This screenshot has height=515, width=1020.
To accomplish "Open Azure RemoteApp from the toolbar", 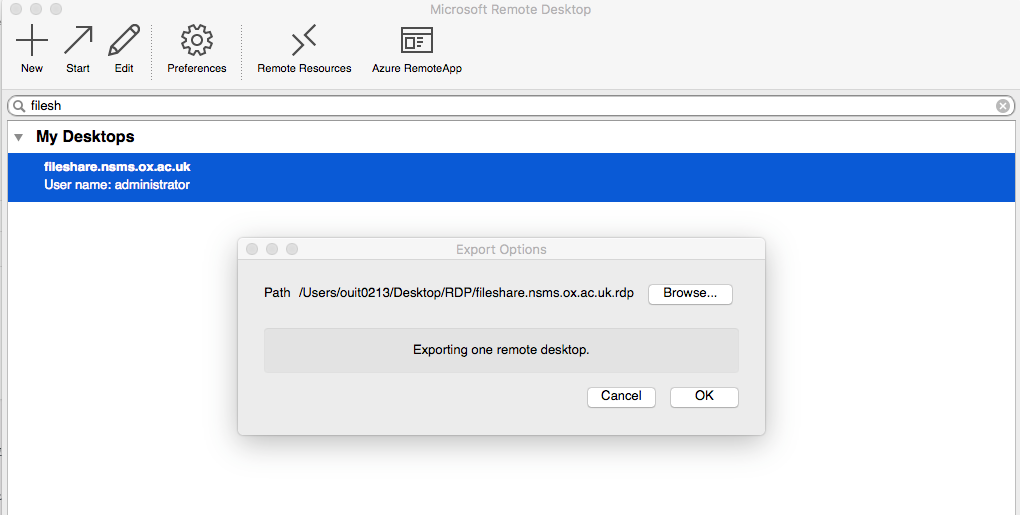I will click(416, 41).
